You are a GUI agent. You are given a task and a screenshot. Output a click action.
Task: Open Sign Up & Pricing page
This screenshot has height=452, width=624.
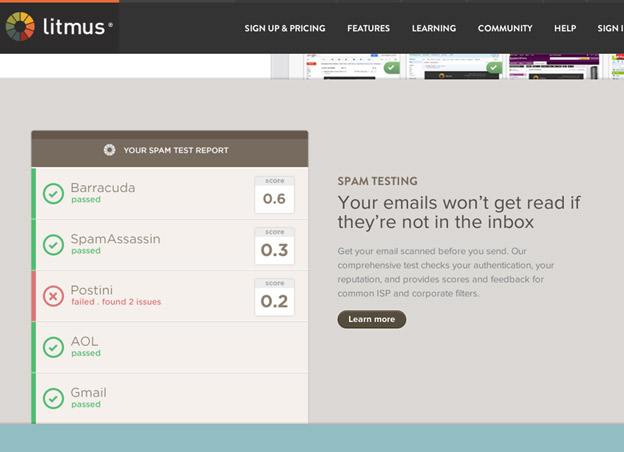click(285, 28)
